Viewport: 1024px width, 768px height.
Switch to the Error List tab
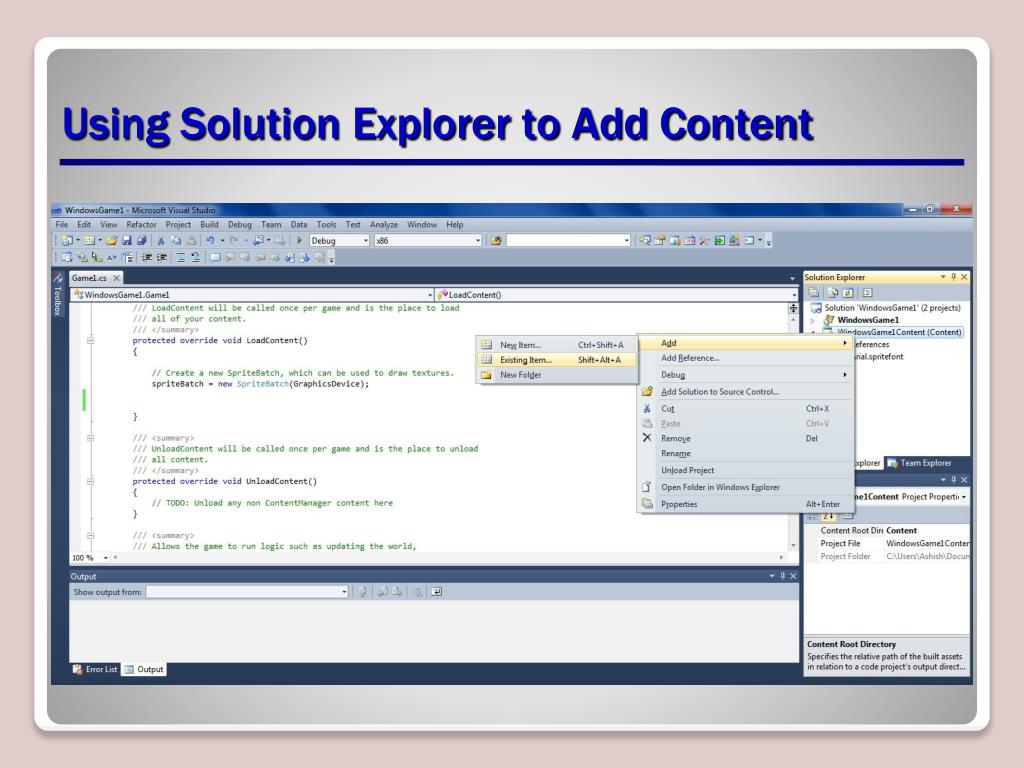95,669
